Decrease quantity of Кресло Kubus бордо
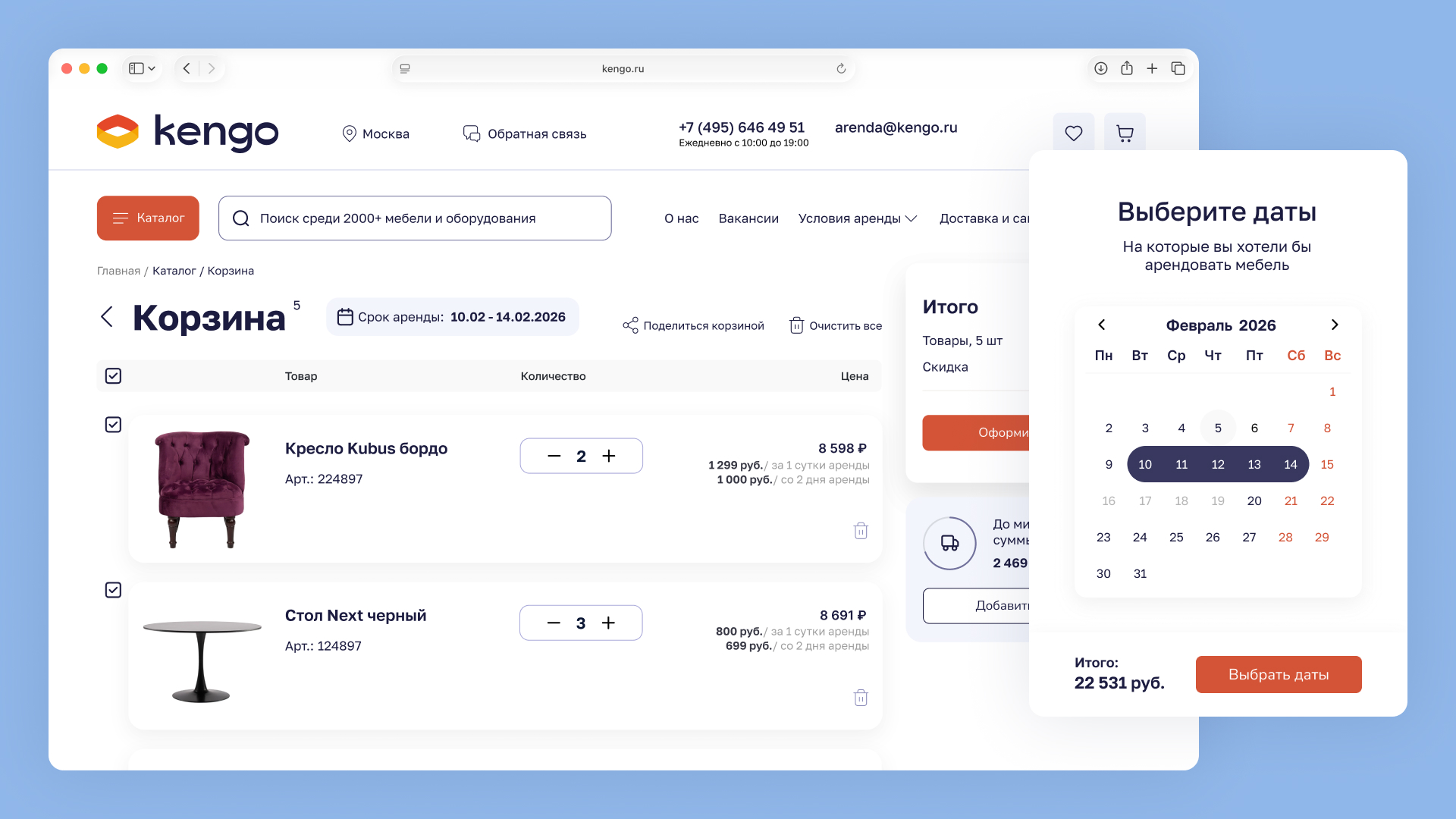 click(x=554, y=456)
